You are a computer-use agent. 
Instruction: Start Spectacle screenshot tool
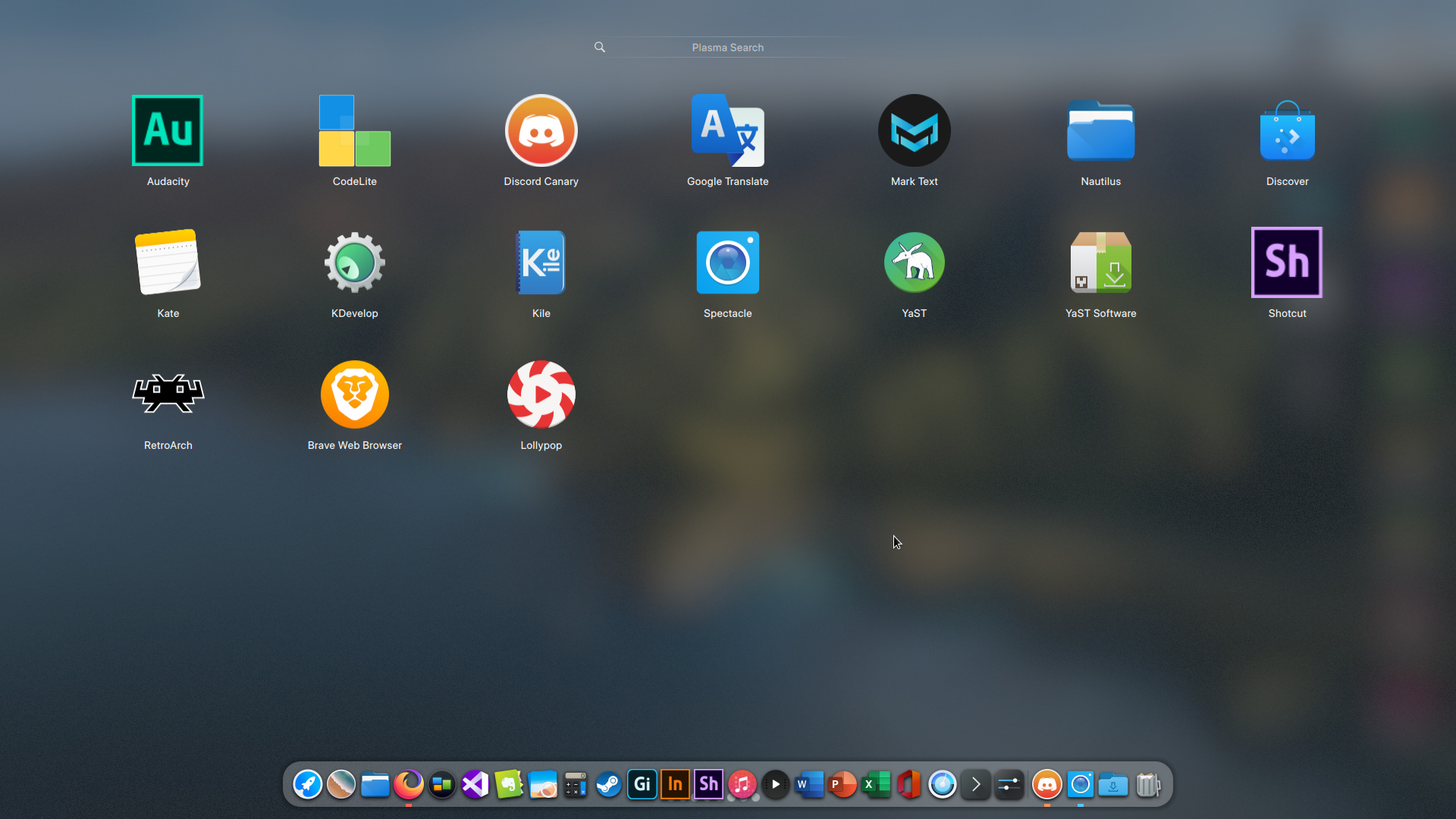point(727,262)
